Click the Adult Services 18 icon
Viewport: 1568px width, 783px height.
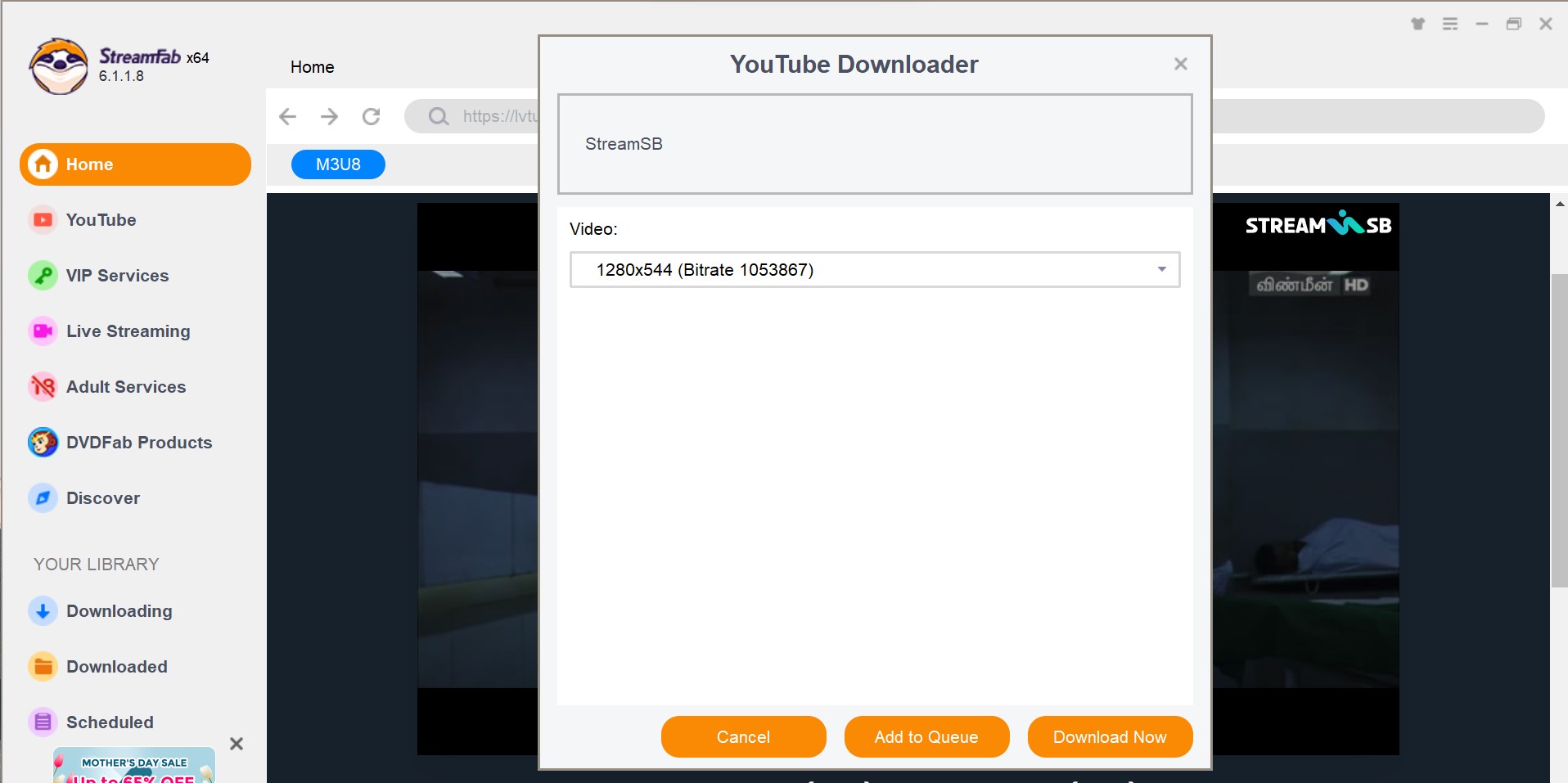click(x=43, y=387)
